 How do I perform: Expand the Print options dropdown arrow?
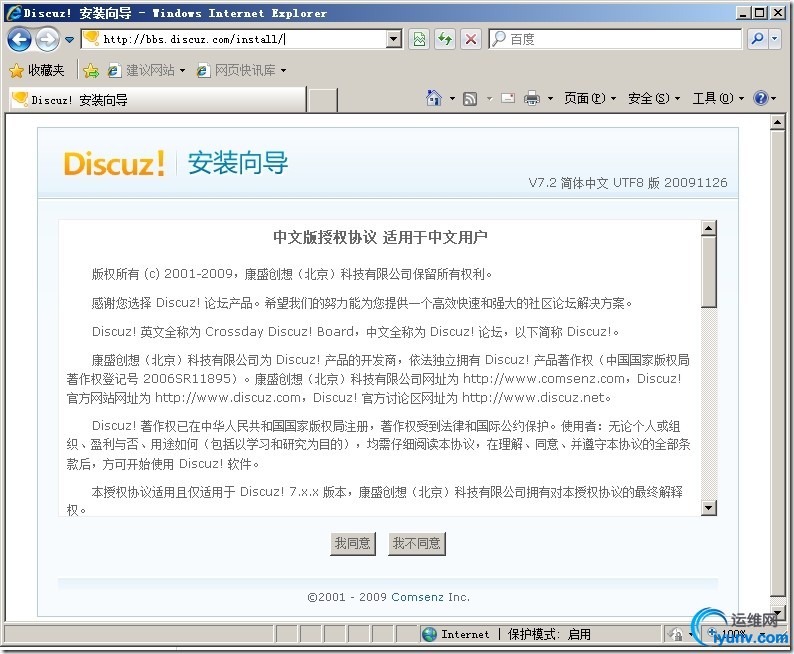point(549,99)
